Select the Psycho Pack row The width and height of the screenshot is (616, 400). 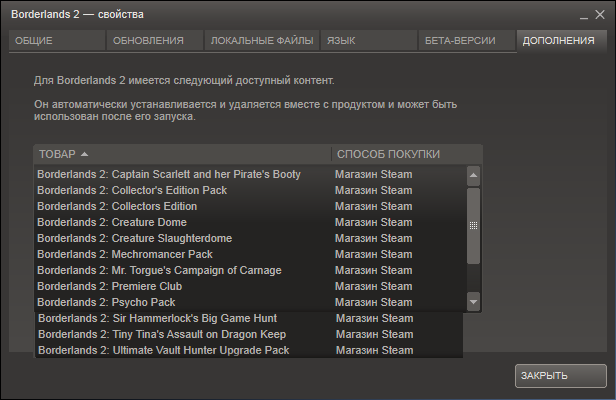[106, 302]
